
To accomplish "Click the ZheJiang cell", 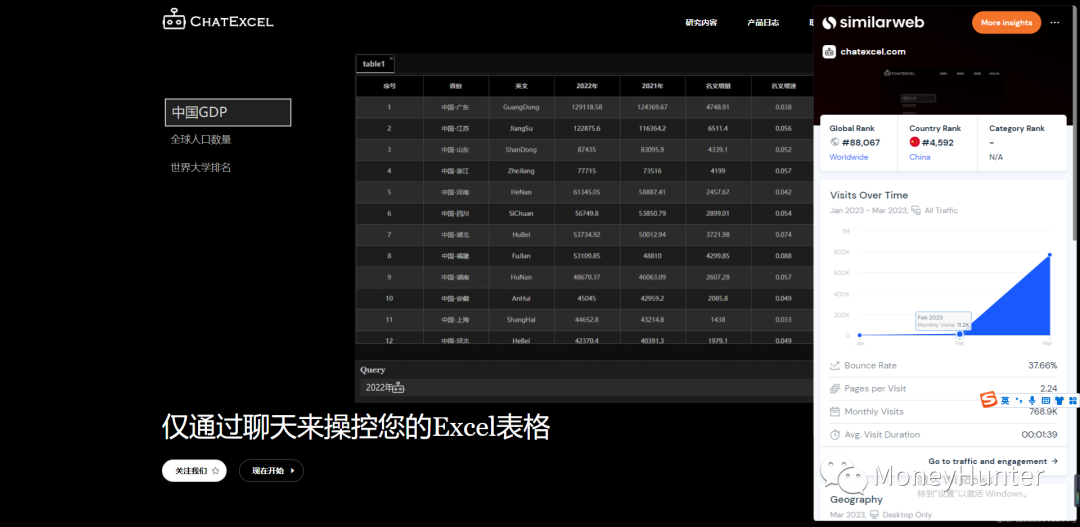I will pos(521,171).
